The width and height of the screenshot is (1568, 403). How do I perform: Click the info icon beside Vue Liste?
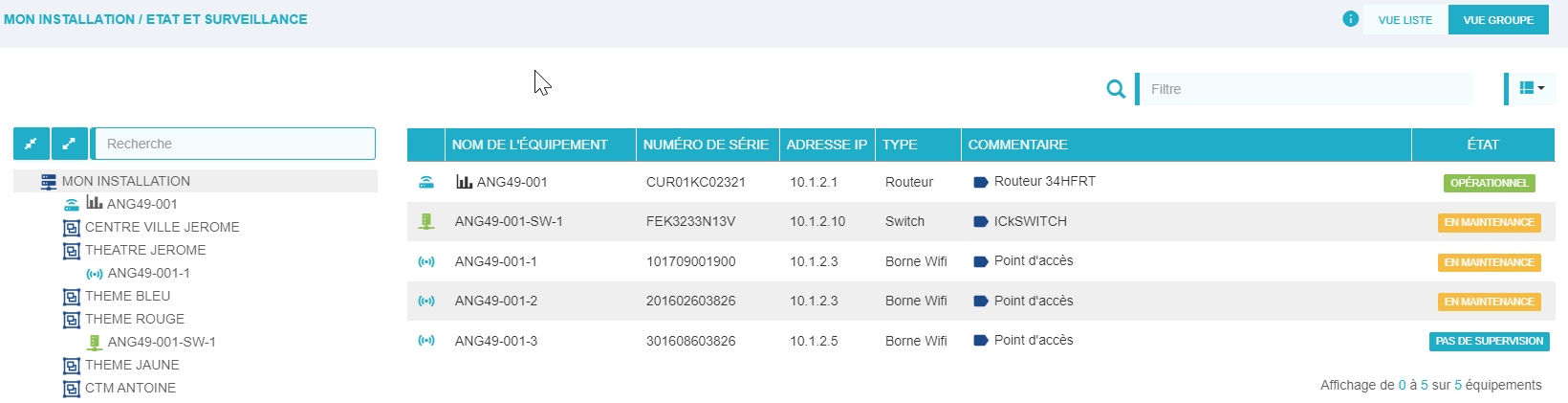point(1350,19)
